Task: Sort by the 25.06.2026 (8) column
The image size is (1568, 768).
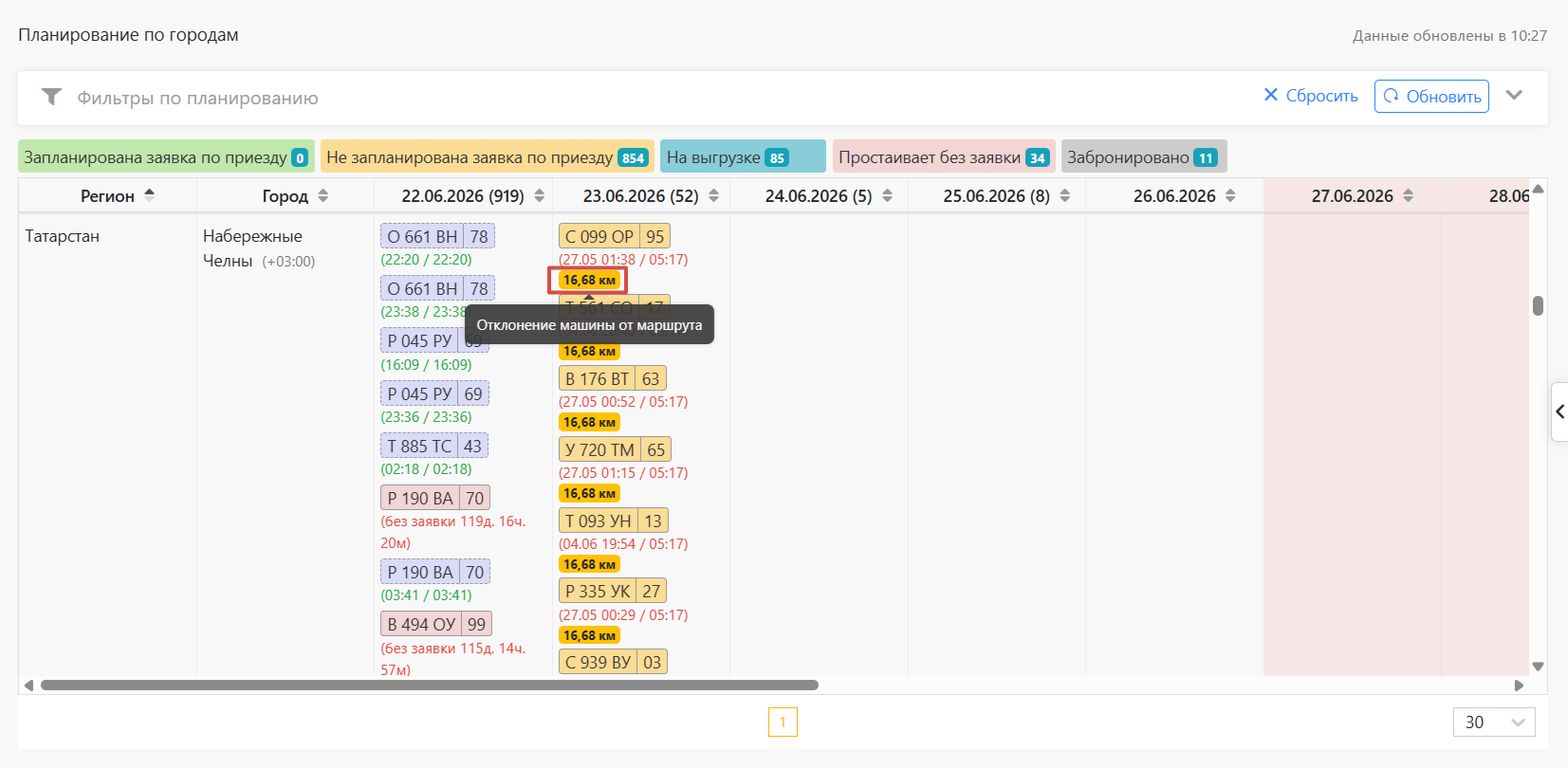Action: 1065,195
